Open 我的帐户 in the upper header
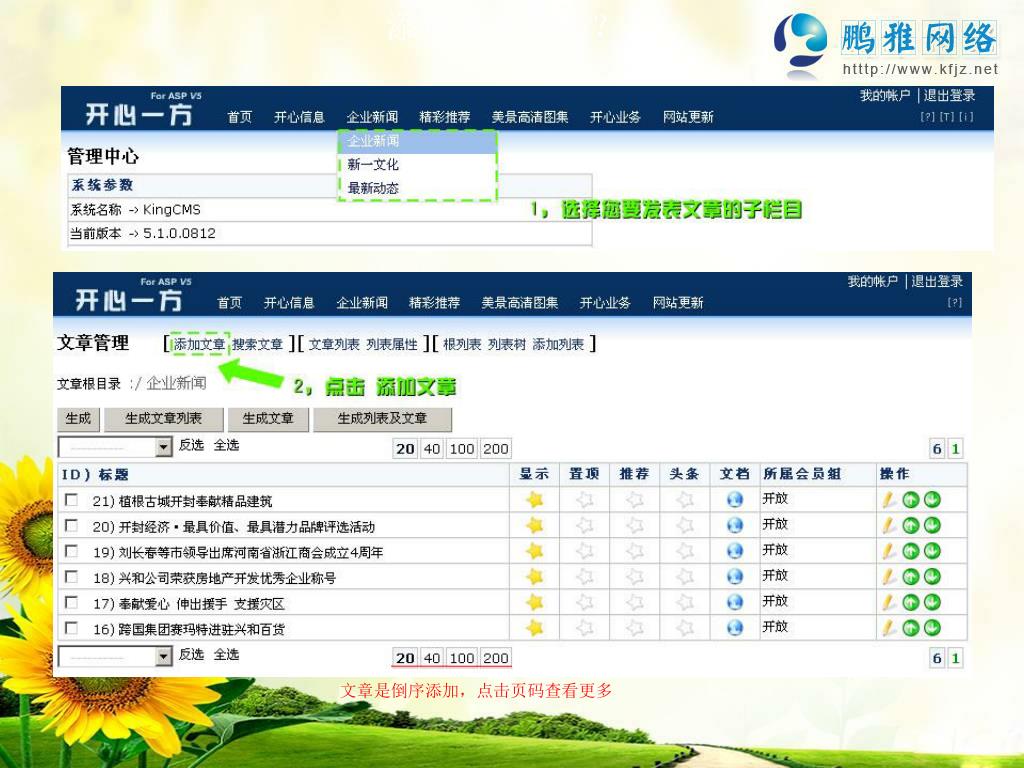Screen dimensions: 1024x768 885,95
